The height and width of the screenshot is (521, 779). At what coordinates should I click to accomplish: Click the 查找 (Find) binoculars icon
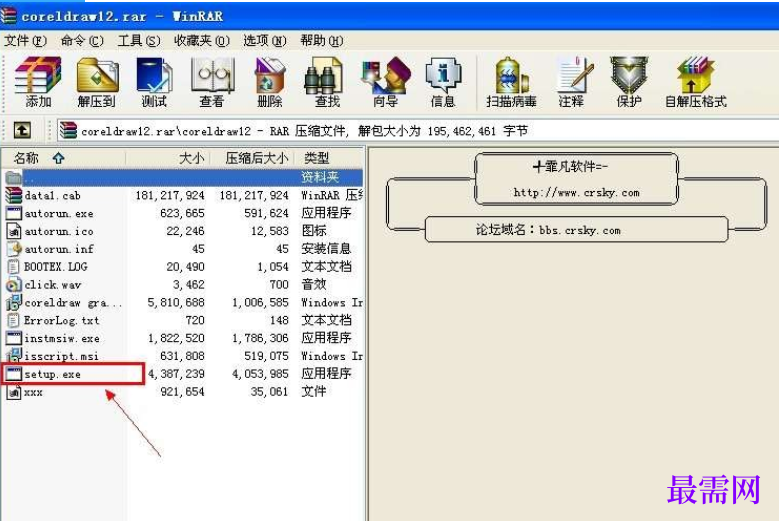pos(323,75)
